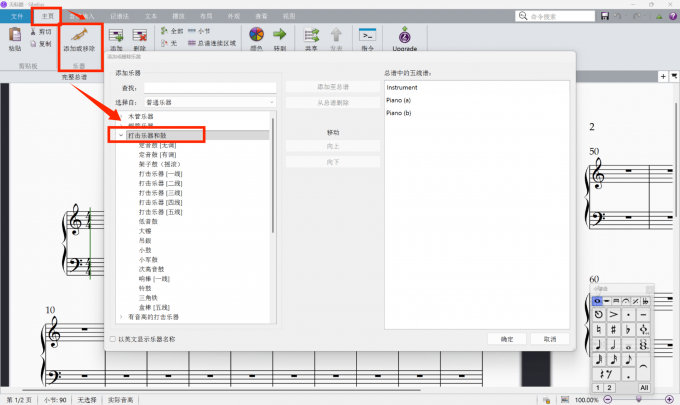Select 架子鼓（摇滚）in instrument list
Image resolution: width=680 pixels, height=405 pixels.
[160, 164]
